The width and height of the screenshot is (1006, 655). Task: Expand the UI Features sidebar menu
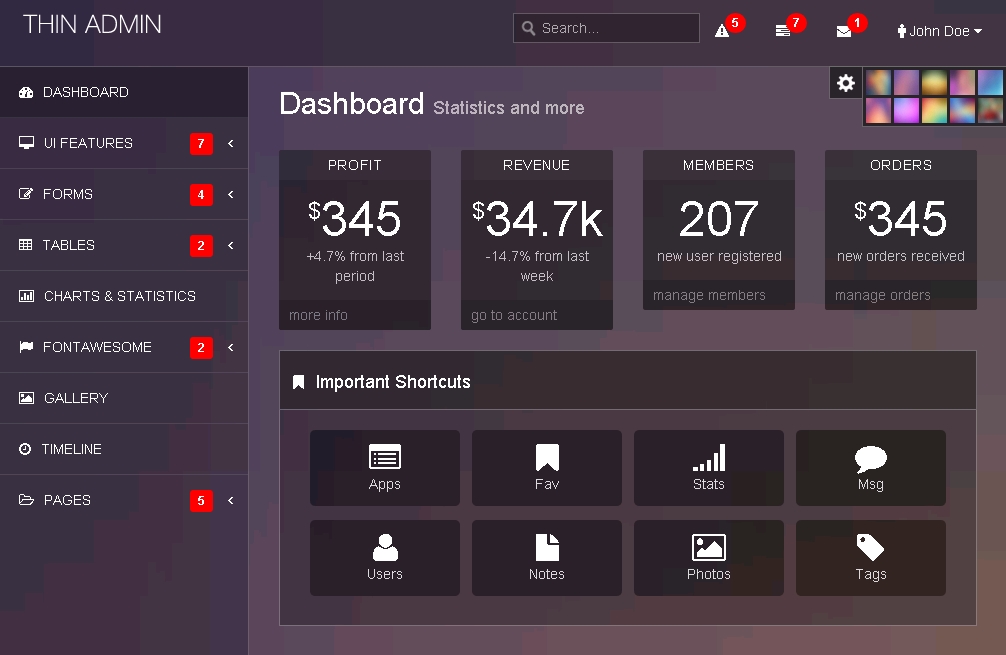click(x=124, y=143)
